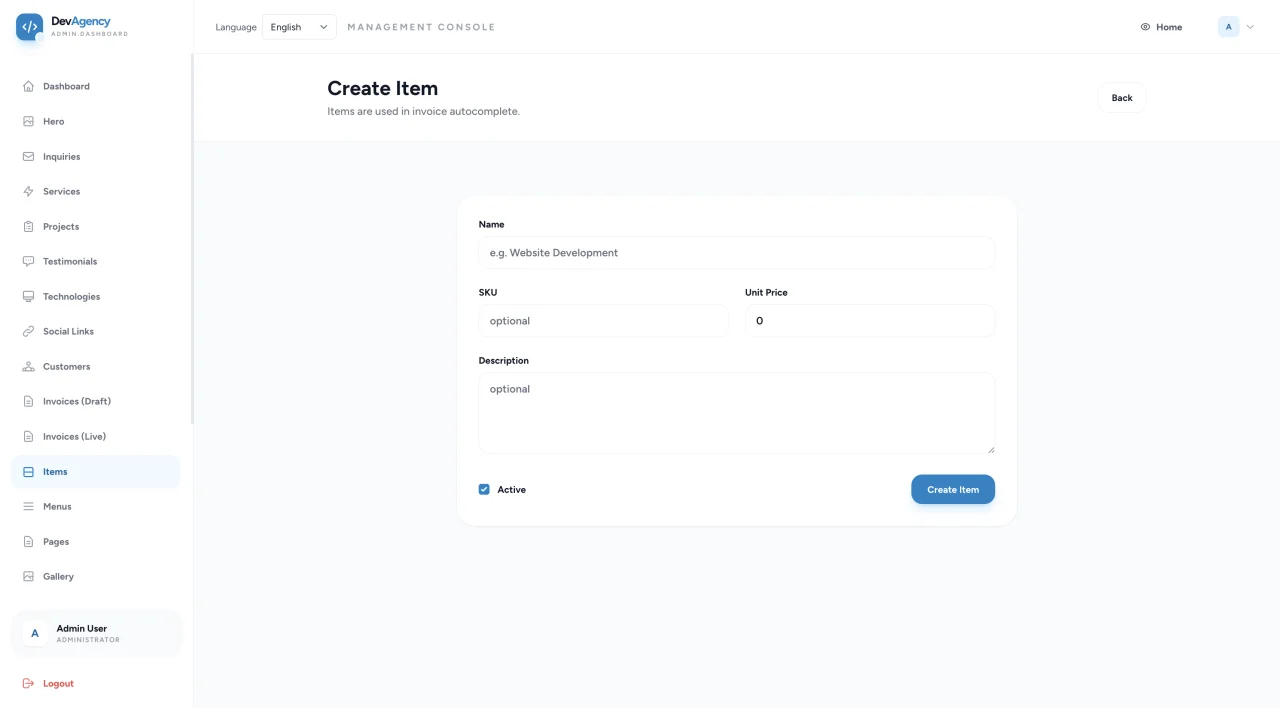Click the Invoices (Live) document icon
Image resolution: width=1280 pixels, height=708 pixels.
[x=28, y=436]
